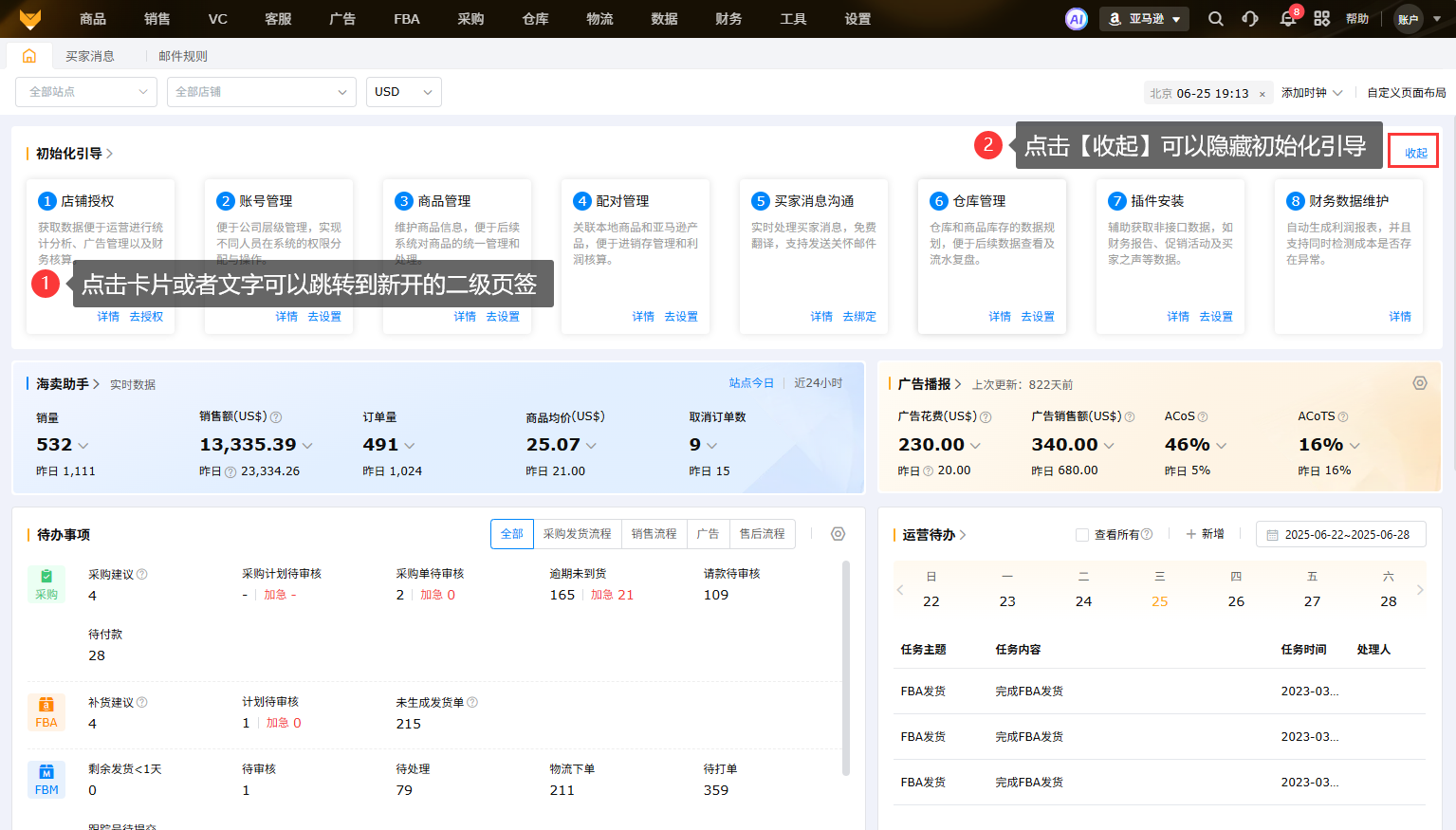This screenshot has width=1456, height=830.
Task: Open the apps grid icon
Action: click(1321, 19)
